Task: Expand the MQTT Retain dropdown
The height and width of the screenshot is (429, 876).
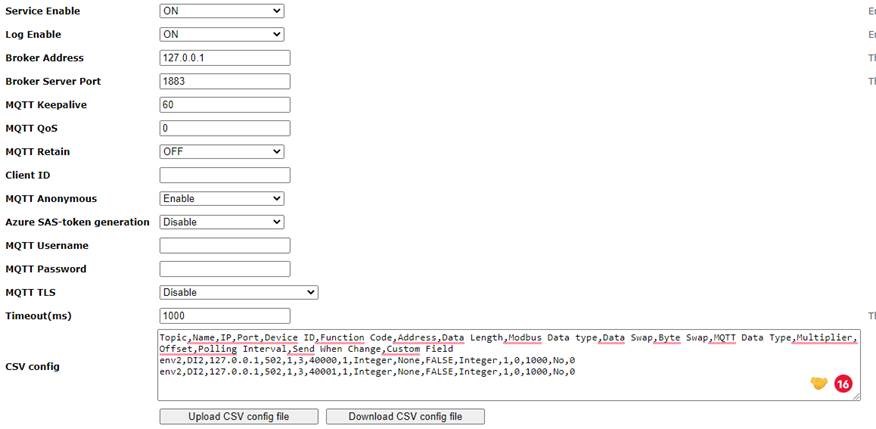Action: pos(221,152)
